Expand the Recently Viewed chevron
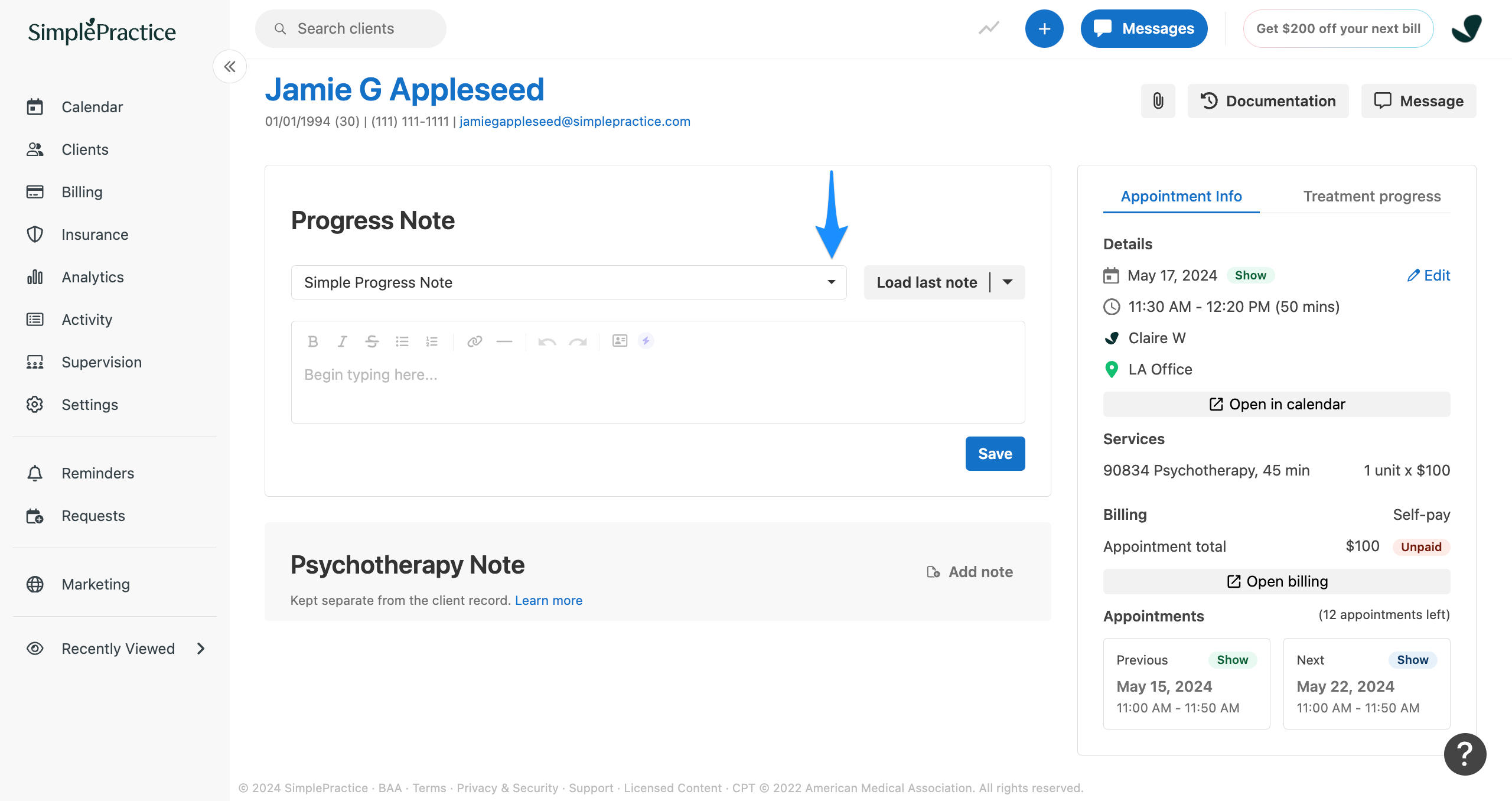 pos(201,649)
